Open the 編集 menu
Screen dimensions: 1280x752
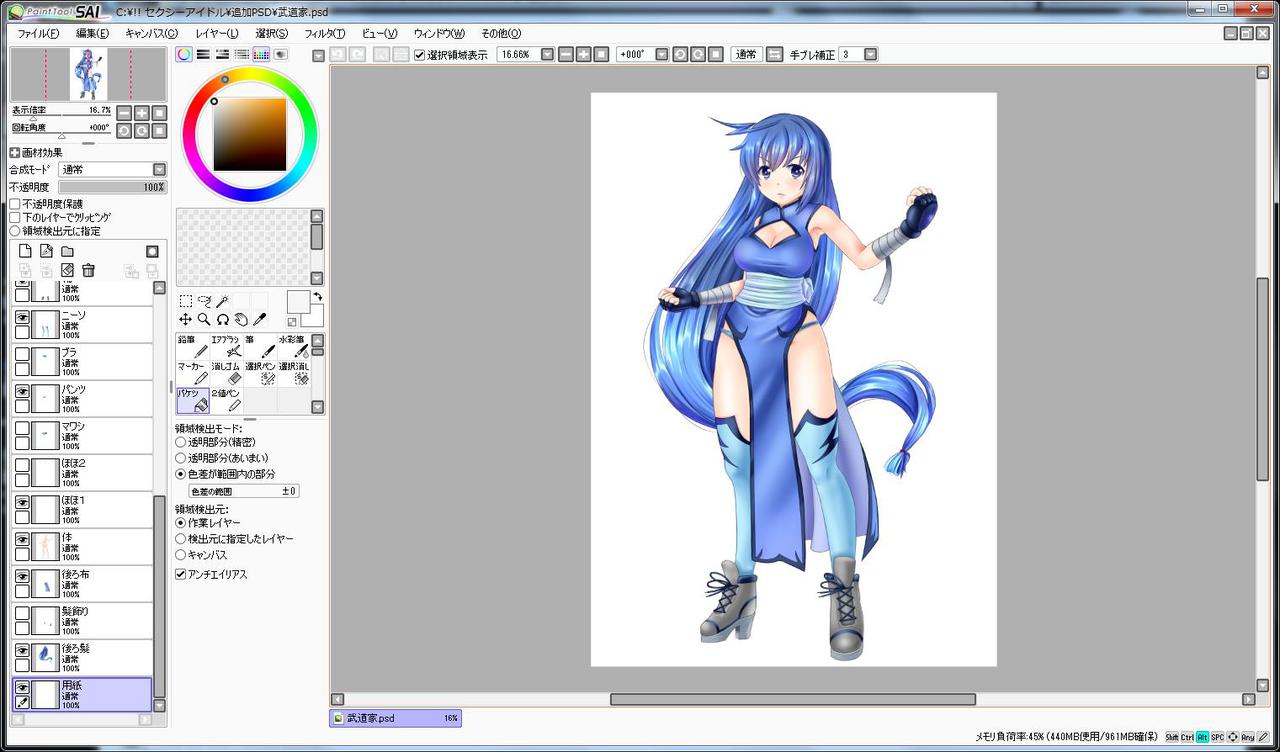(x=92, y=34)
